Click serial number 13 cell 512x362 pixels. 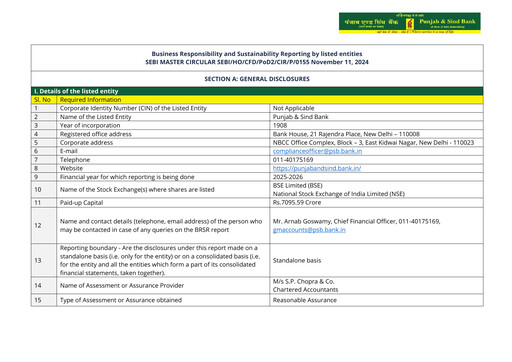tap(44, 260)
